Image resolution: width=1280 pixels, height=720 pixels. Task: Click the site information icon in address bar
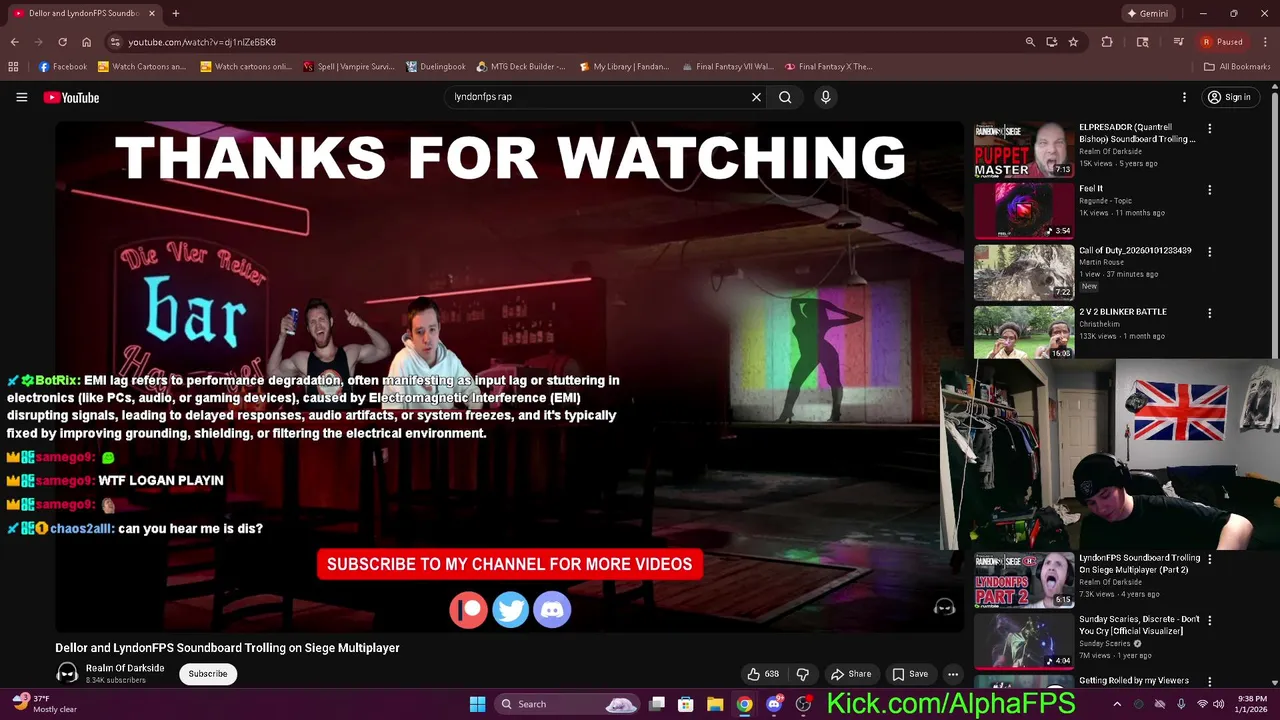[116, 42]
